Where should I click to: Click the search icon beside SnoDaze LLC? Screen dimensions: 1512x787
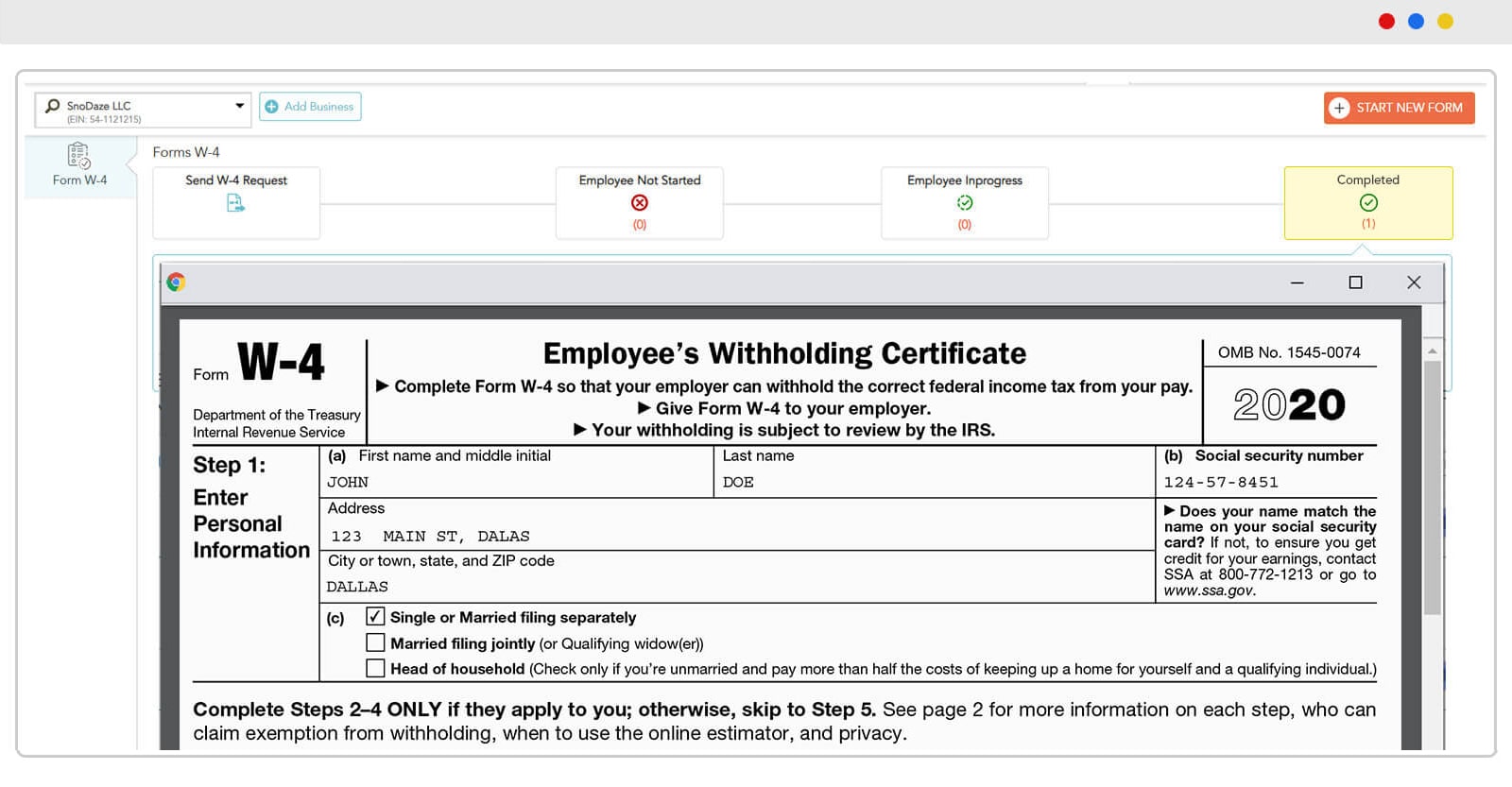click(x=53, y=106)
